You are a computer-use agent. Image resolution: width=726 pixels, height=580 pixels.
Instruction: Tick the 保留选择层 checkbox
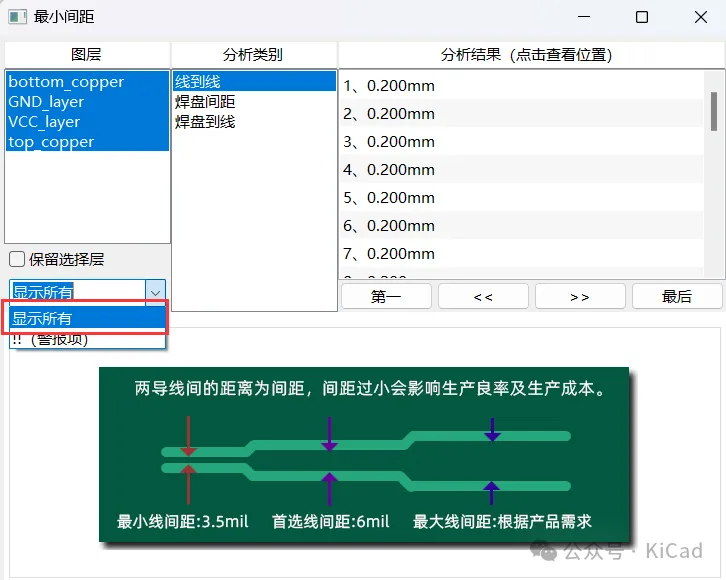coord(17,259)
